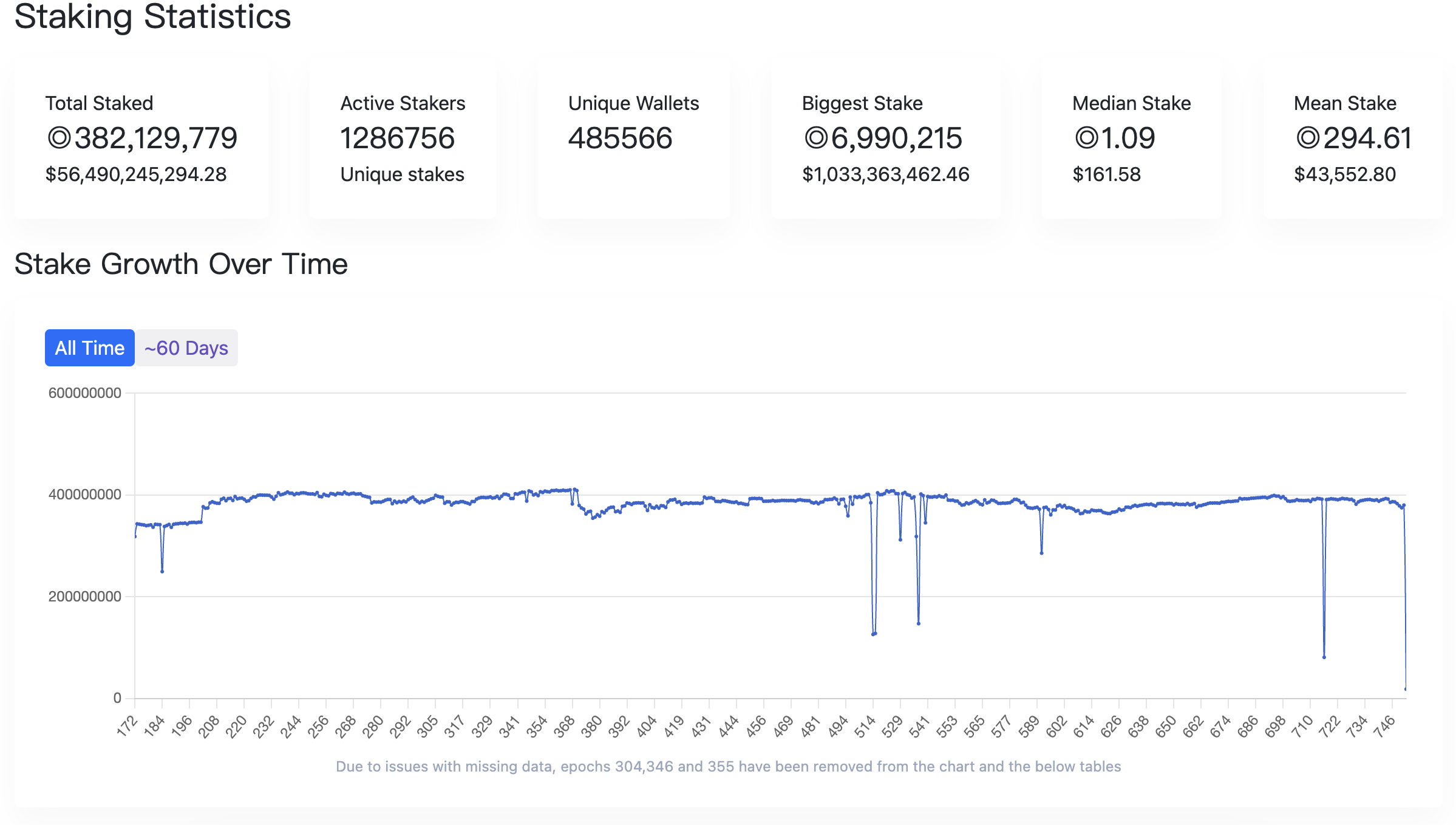Viewport: 1456px width, 825px height.
Task: Click the lowest chart data point near epoch 716
Action: [x=1324, y=657]
